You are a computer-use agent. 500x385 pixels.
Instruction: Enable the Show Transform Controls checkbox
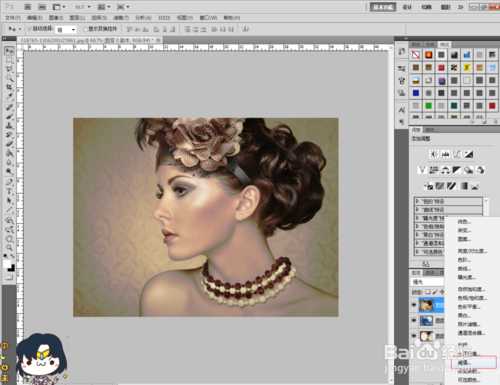(x=85, y=29)
